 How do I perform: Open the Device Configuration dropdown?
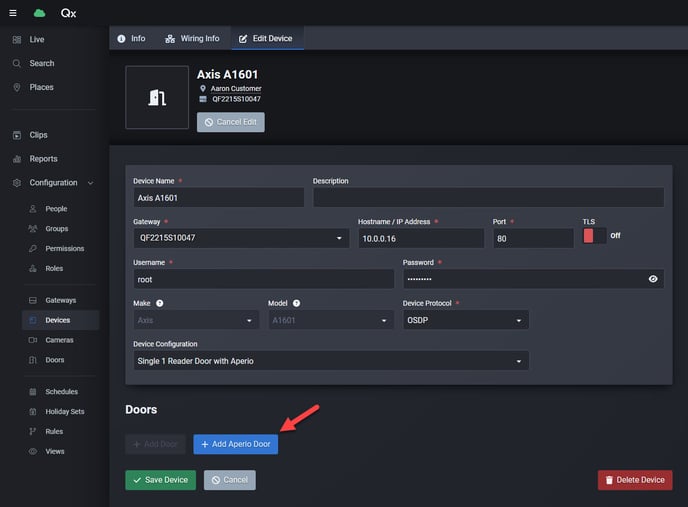(x=331, y=361)
